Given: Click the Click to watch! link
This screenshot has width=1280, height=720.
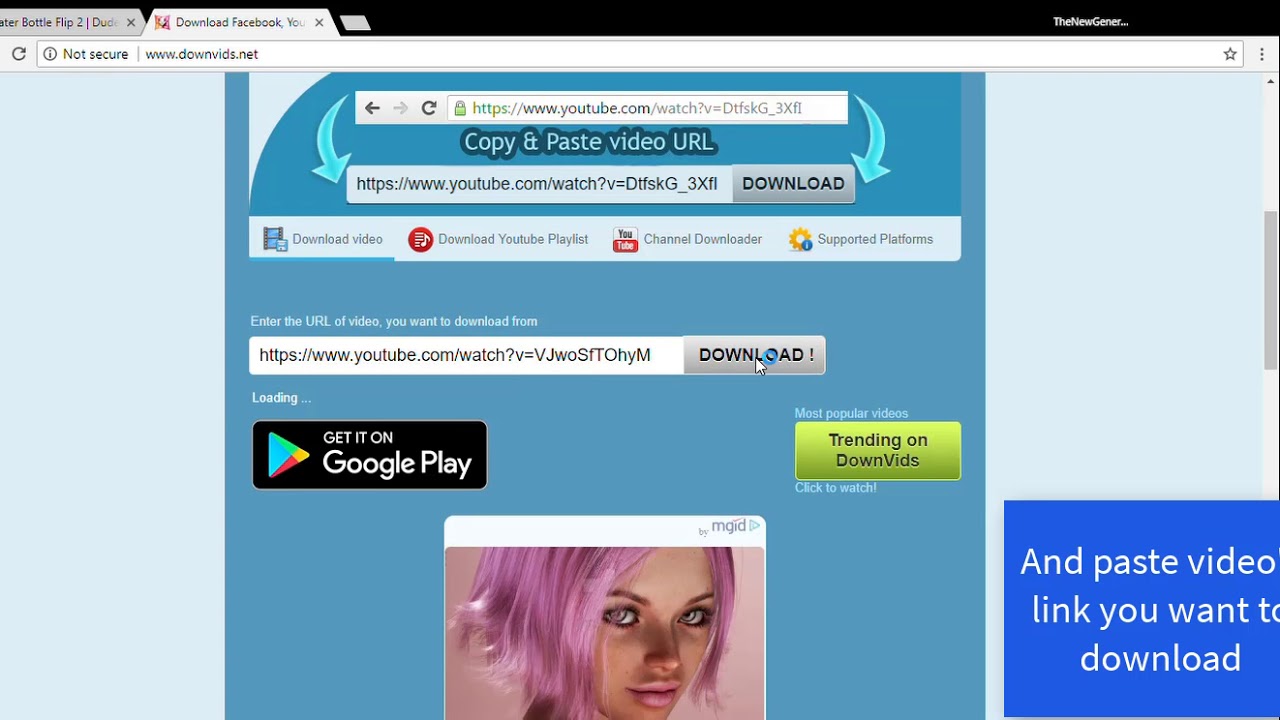Looking at the screenshot, I should tap(835, 488).
